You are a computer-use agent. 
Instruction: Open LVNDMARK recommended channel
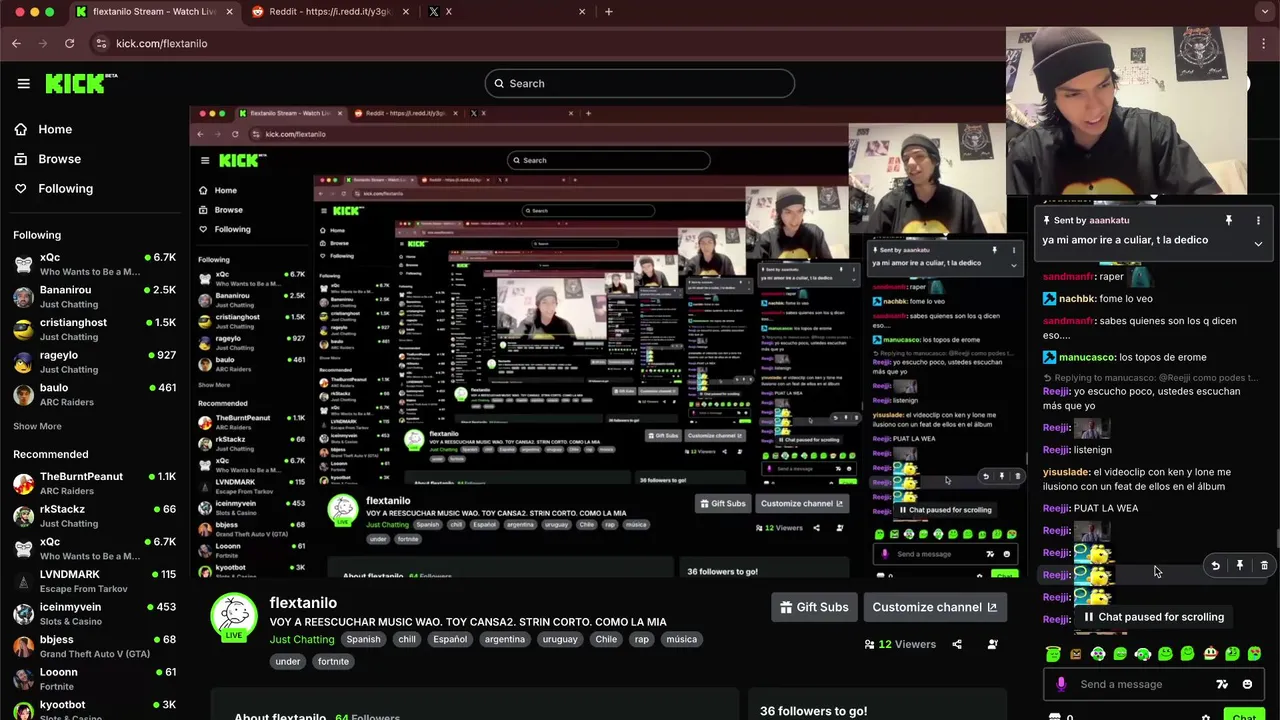pos(94,581)
